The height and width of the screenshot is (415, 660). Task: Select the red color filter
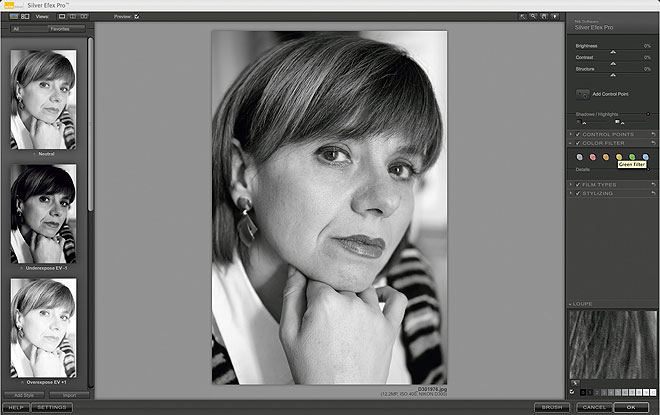(x=593, y=157)
